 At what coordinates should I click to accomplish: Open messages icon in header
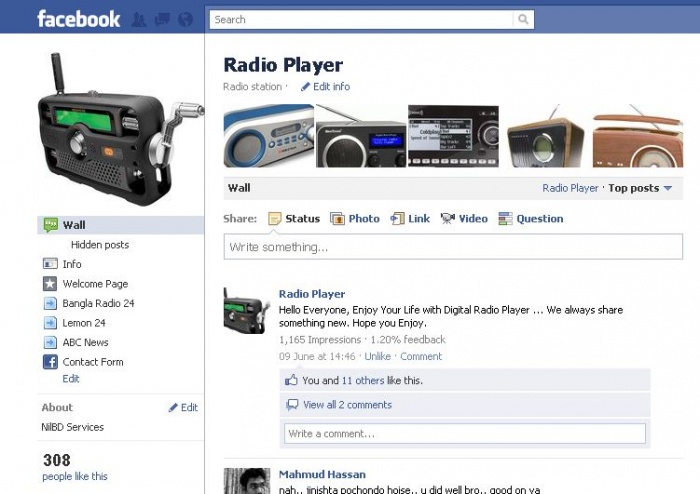162,20
